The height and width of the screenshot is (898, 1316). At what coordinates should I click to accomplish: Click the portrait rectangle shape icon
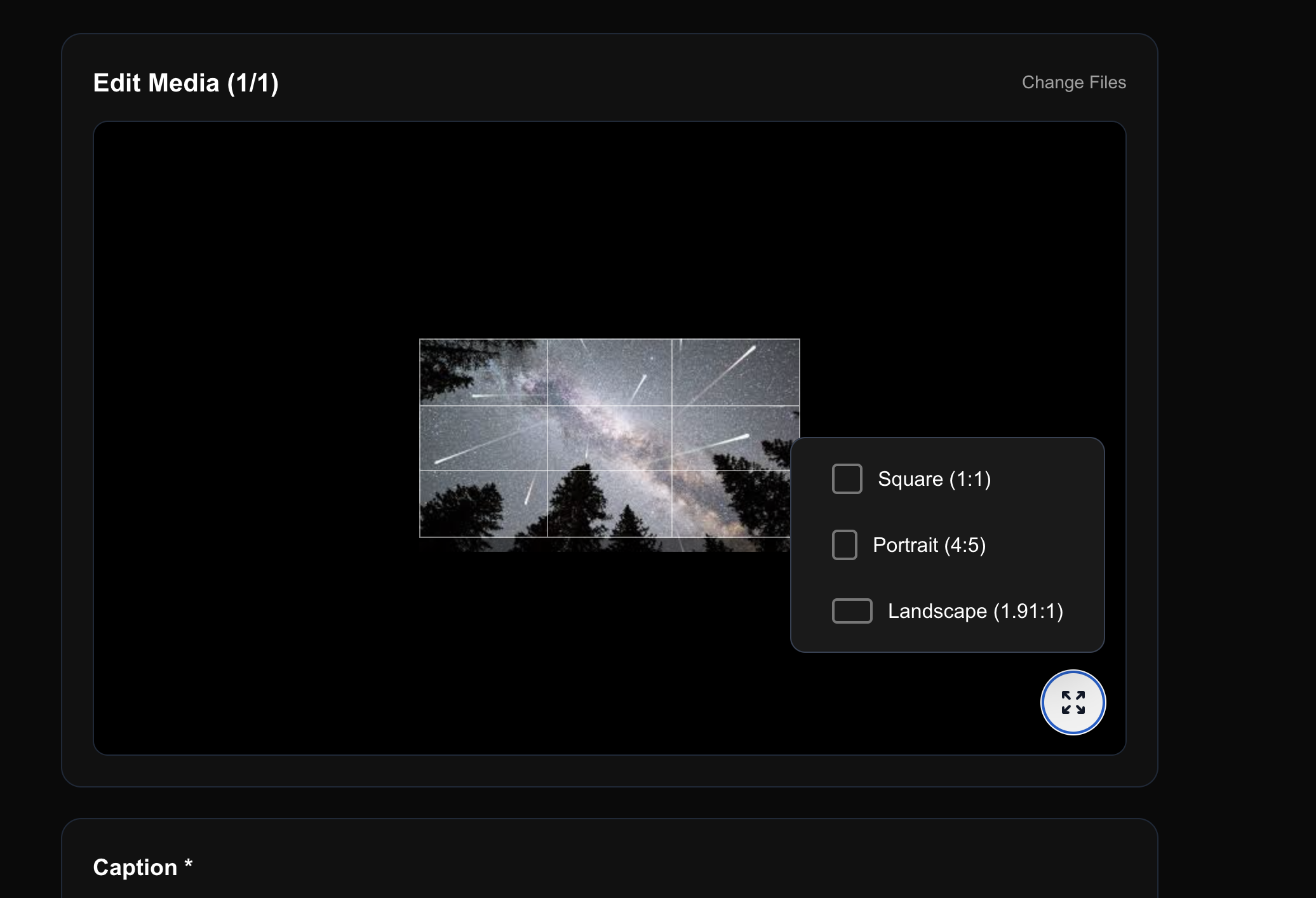coord(844,545)
